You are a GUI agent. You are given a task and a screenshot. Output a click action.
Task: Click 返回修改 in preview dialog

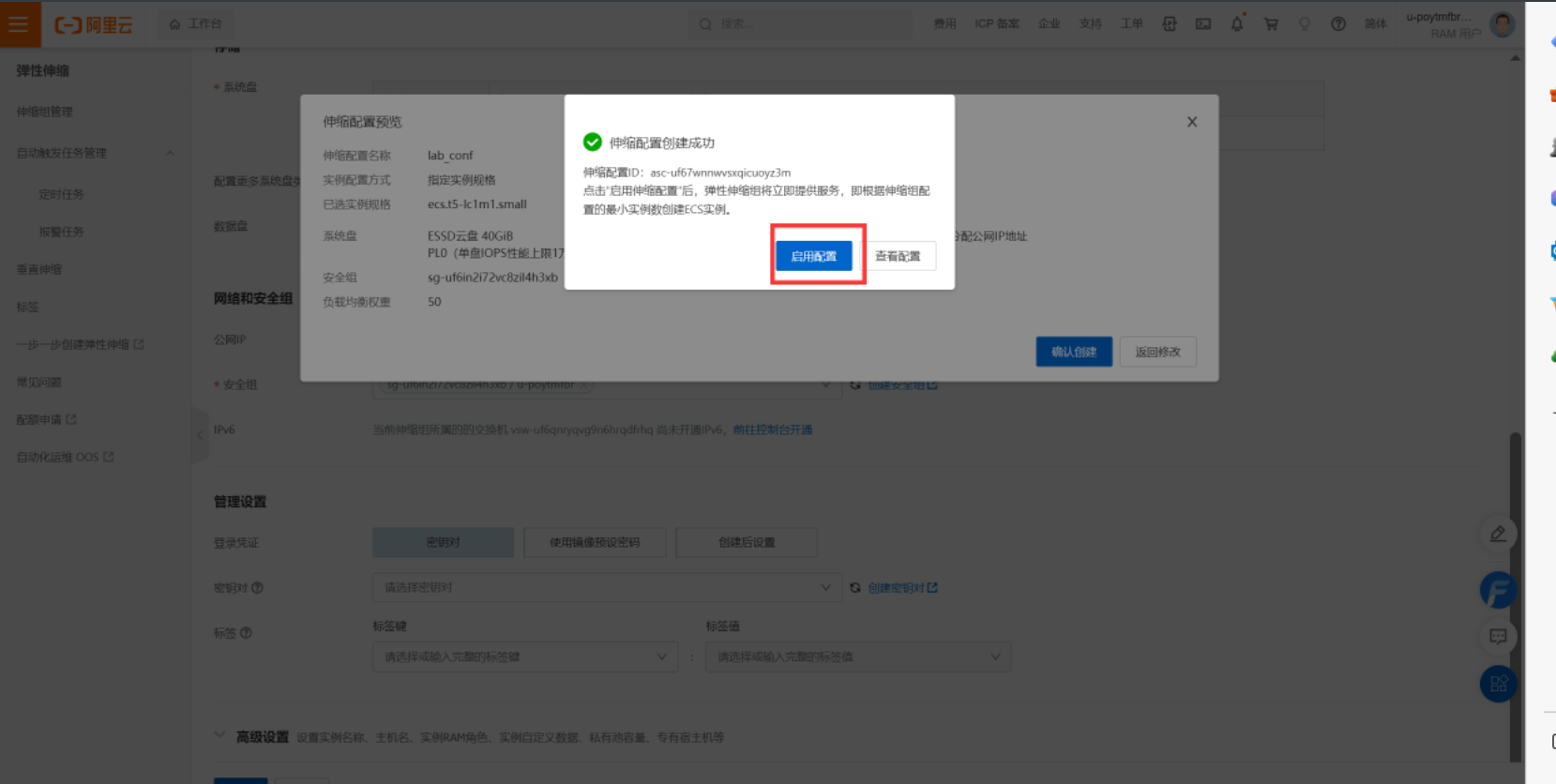(1157, 352)
